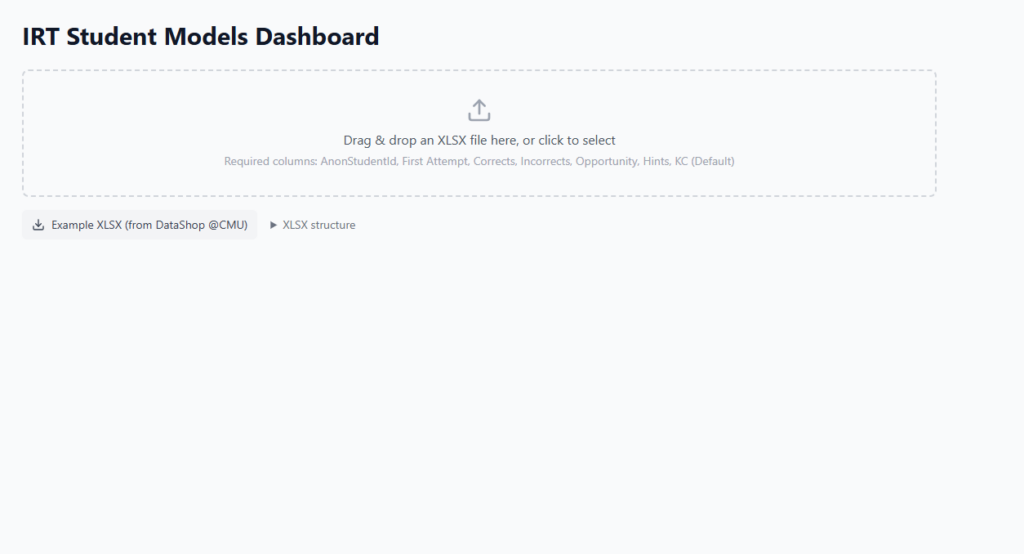This screenshot has width=1024, height=554.
Task: Click the download icon beside Example XLSX
Action: tap(38, 225)
